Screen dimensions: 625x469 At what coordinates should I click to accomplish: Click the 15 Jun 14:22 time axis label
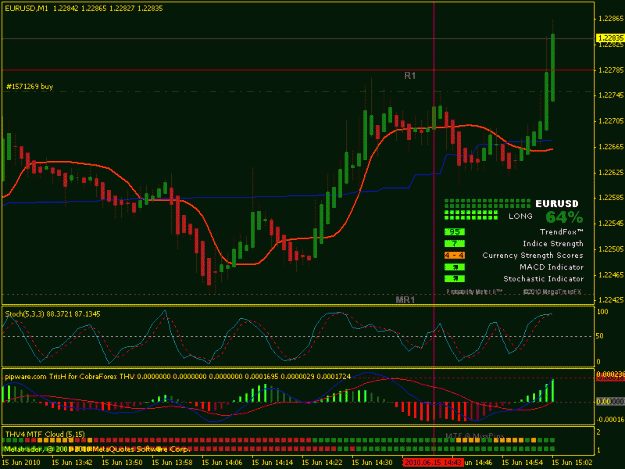click(x=322, y=463)
